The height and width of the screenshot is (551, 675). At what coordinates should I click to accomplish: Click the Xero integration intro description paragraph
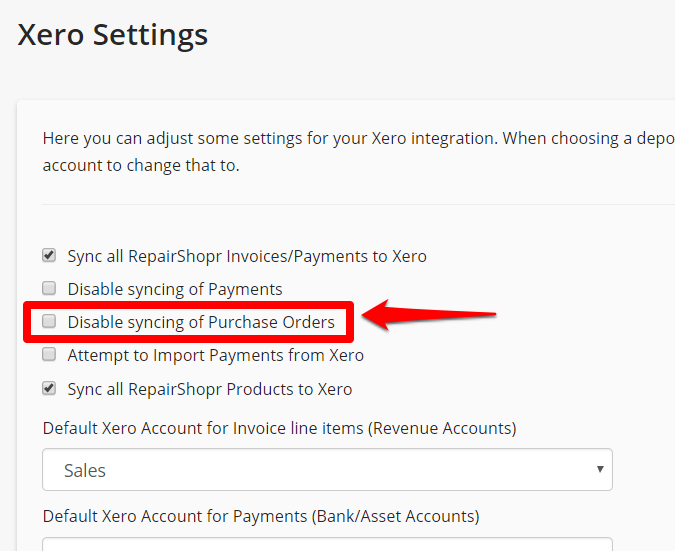[359, 152]
